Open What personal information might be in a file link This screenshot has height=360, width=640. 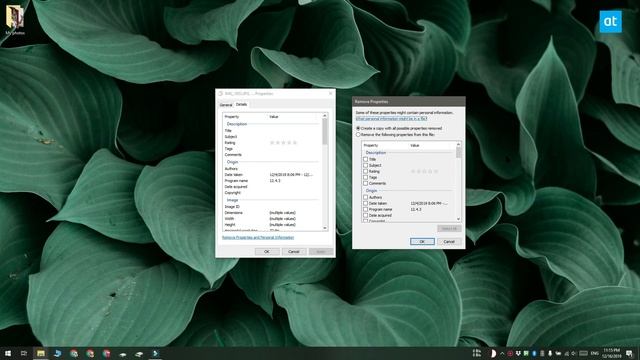[391, 118]
